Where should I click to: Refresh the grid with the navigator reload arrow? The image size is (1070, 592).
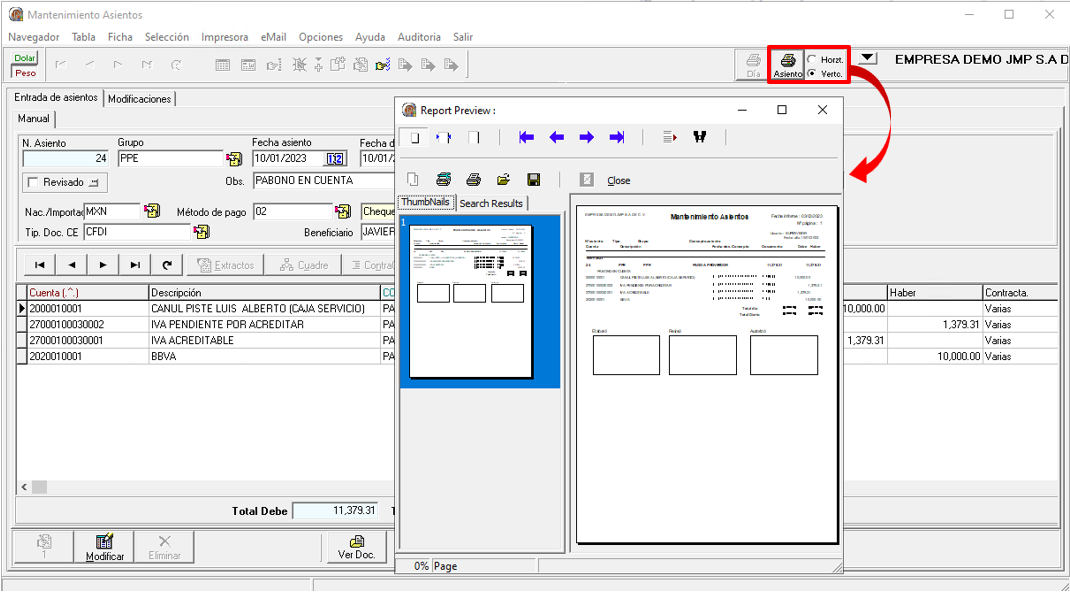coord(167,265)
